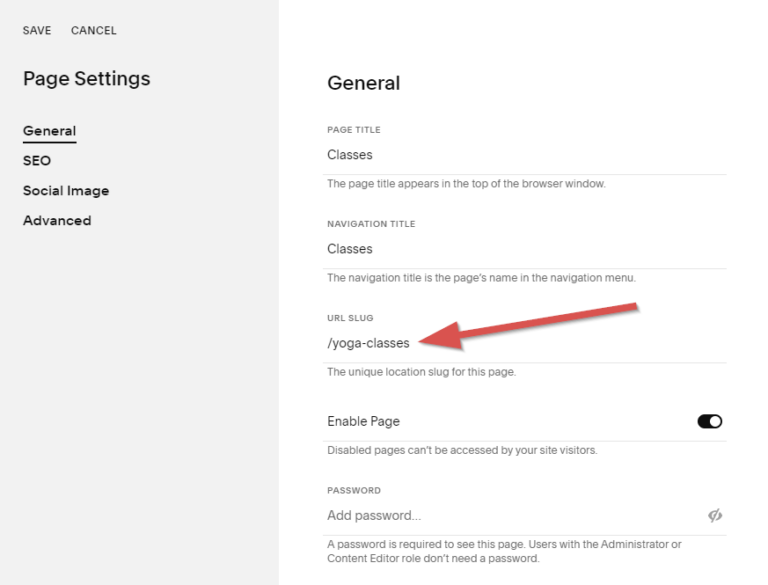Click the PAGE TITLE field label
768x585 pixels.
coord(354,130)
